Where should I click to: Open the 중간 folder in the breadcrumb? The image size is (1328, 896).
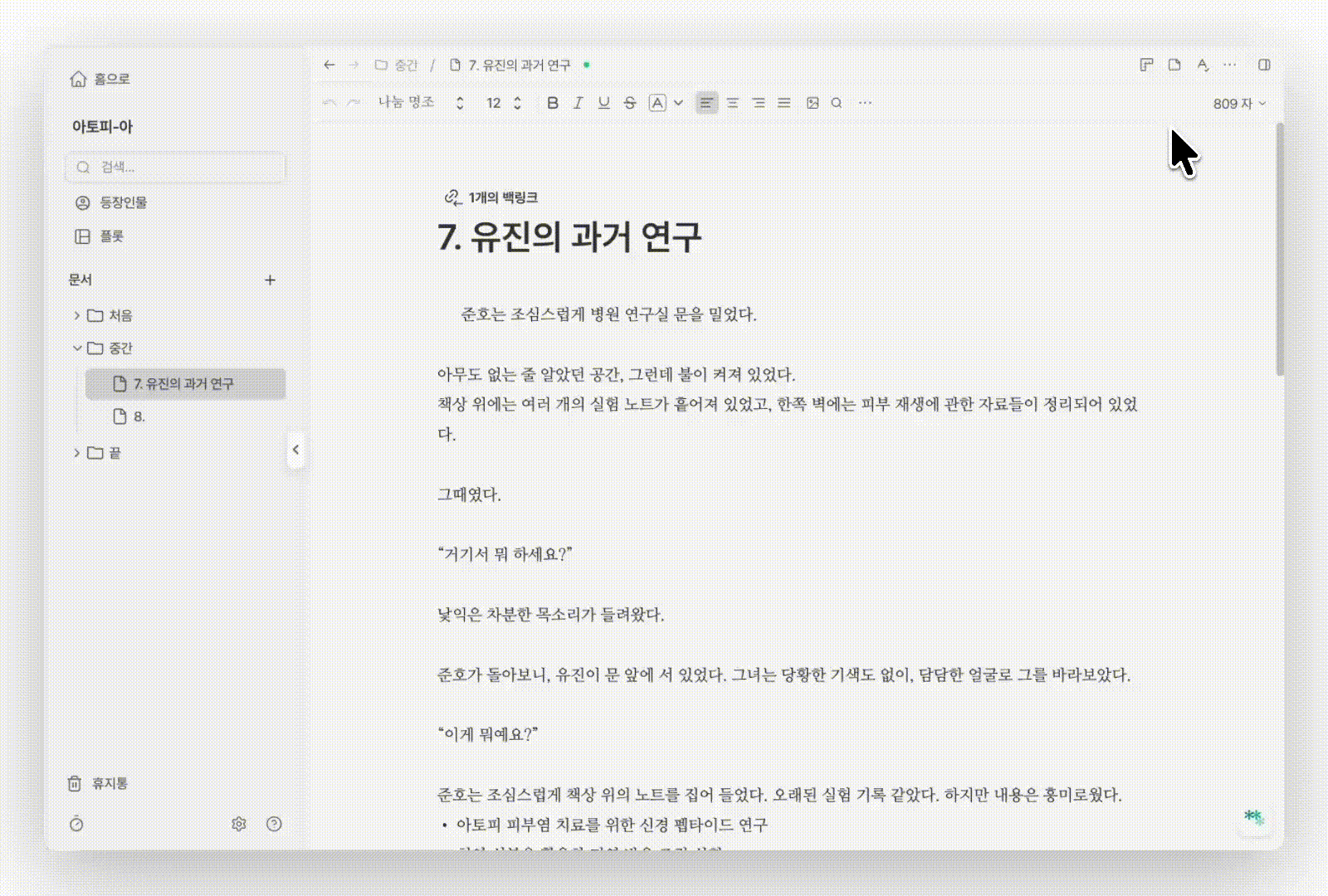[397, 65]
